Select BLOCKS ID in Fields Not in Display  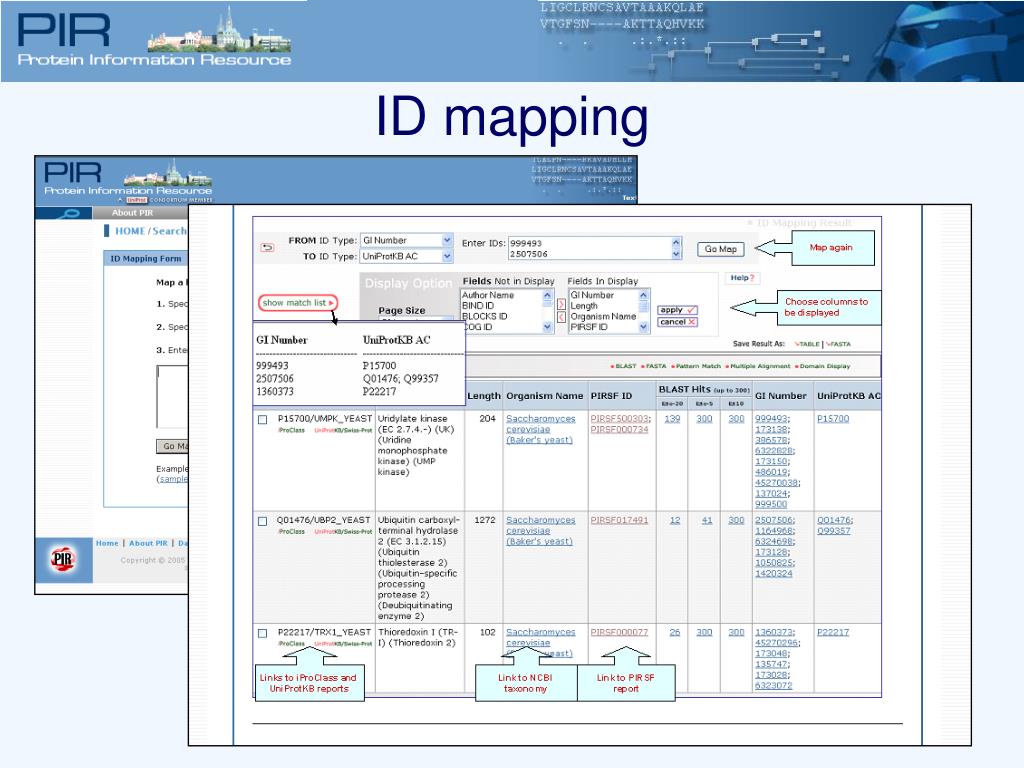[x=485, y=316]
